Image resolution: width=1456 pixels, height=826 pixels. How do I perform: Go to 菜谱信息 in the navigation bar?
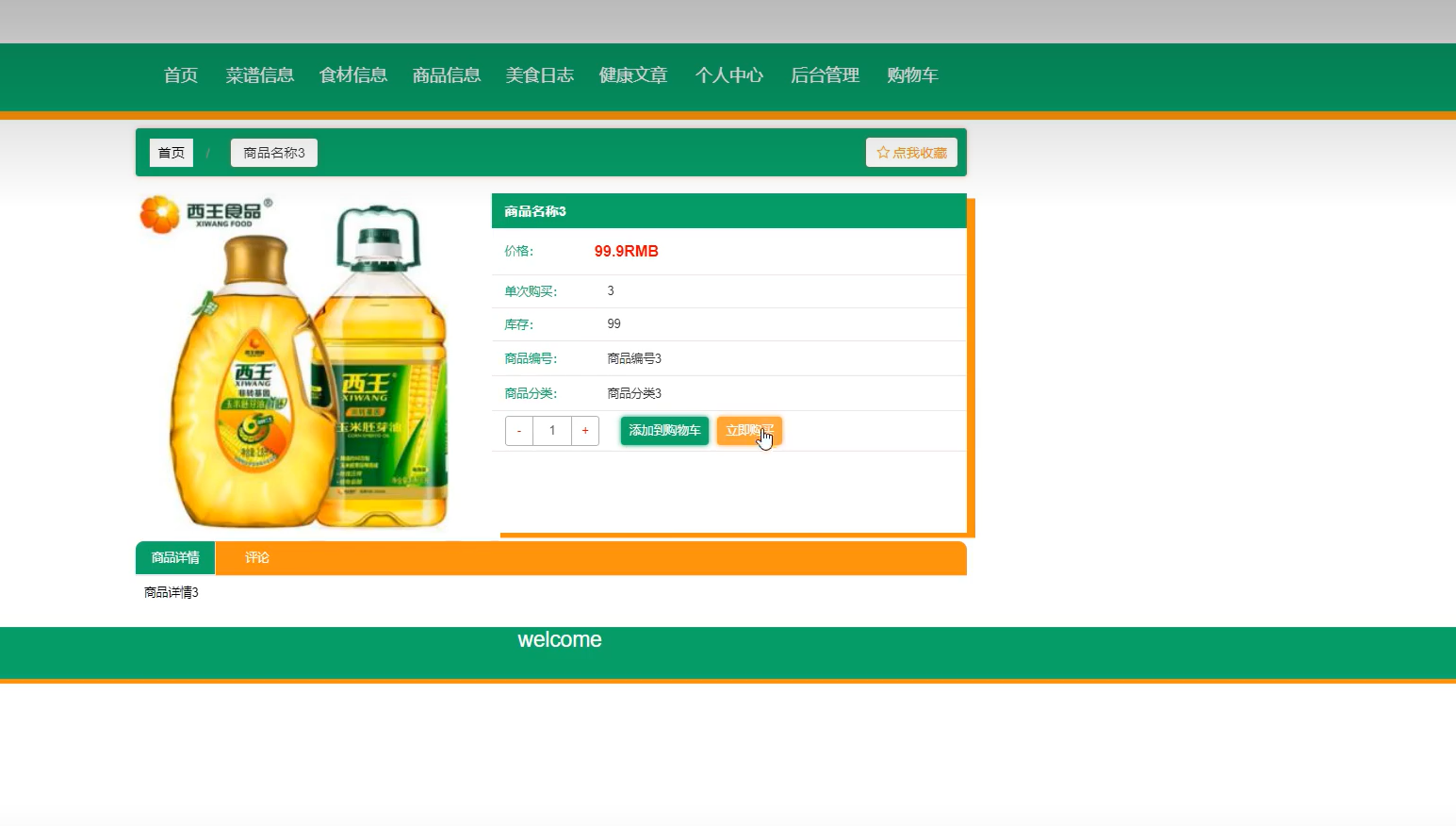[x=260, y=75]
